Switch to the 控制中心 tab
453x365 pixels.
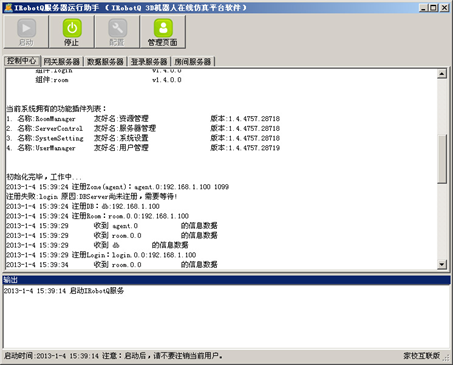(x=22, y=61)
